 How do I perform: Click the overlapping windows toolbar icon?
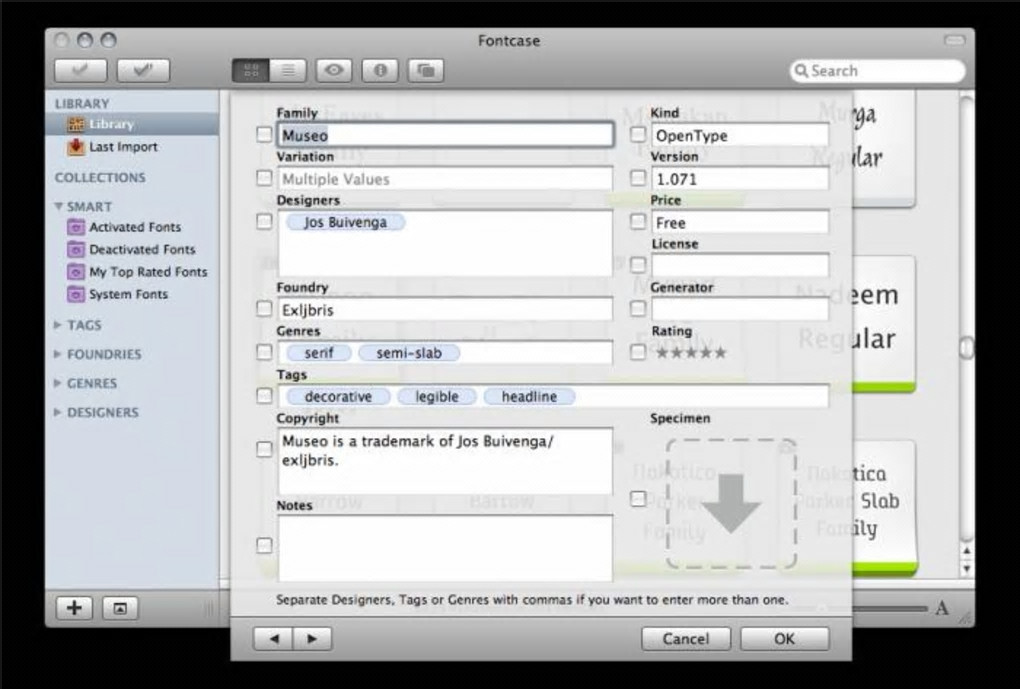(x=426, y=70)
